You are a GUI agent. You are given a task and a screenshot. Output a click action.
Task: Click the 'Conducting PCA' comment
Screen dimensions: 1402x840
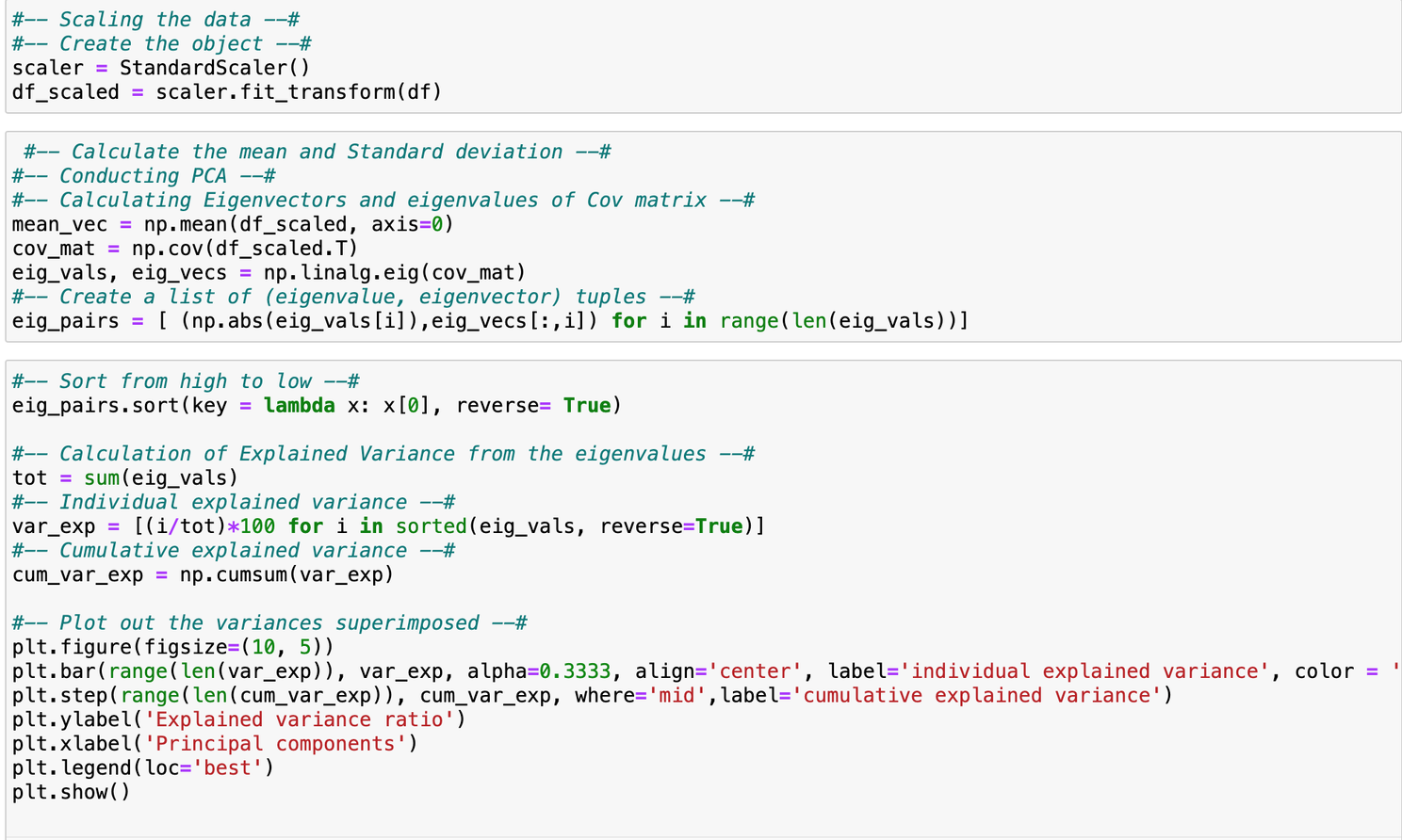point(143,176)
